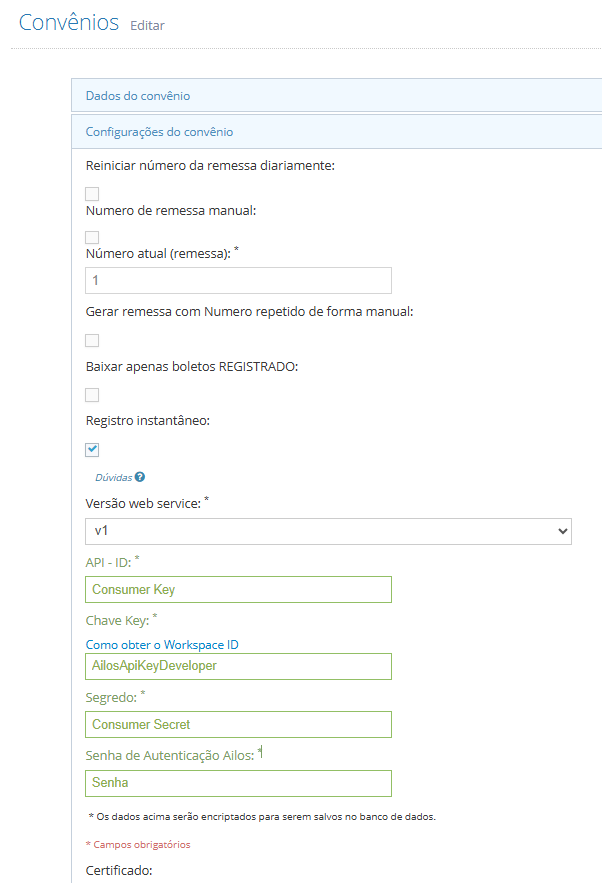
Task: Check Gerar remessa com Numero repetido checkbox
Action: coord(92,340)
